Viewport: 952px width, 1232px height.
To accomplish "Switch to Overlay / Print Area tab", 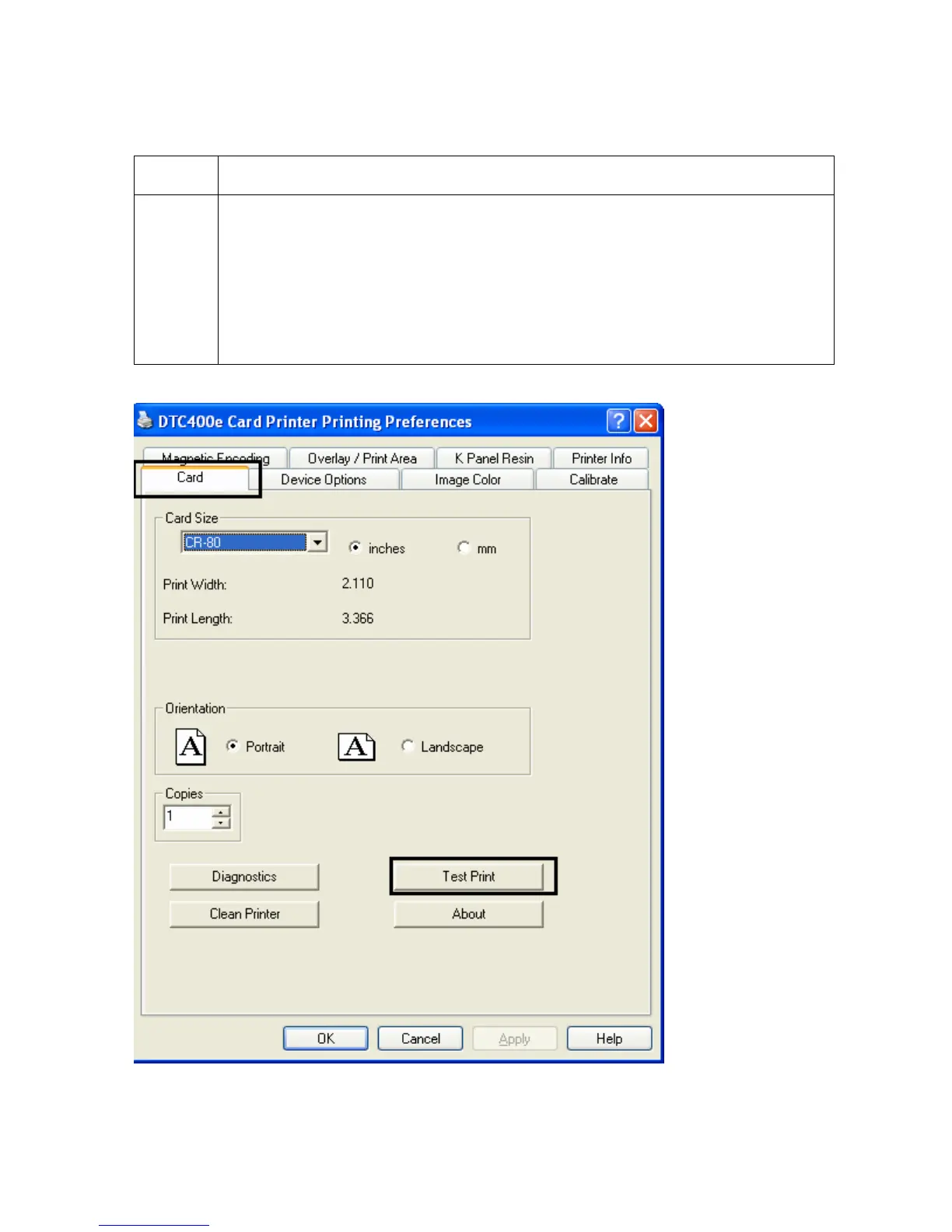I will tap(362, 458).
